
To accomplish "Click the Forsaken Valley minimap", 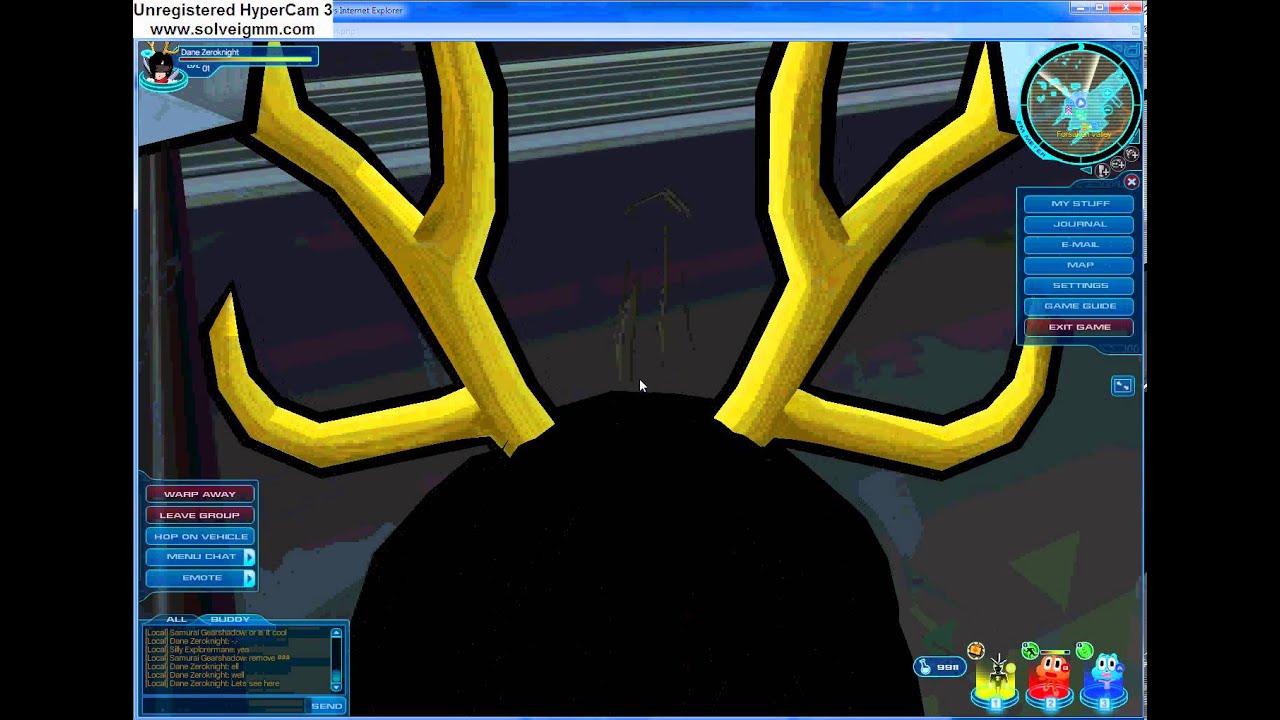I will click(1080, 102).
